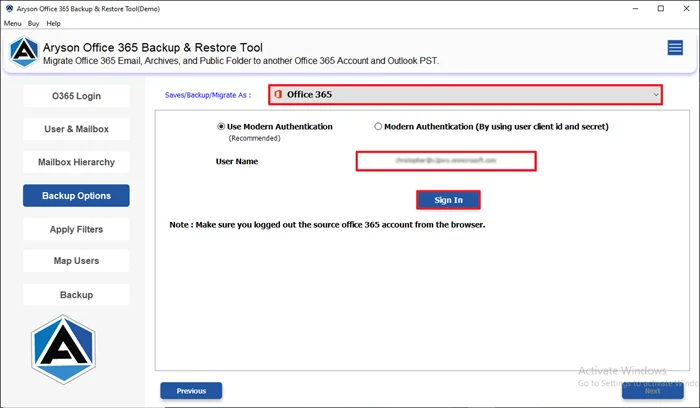Close the Aryson application window
This screenshot has height=408, width=700.
pos(686,8)
